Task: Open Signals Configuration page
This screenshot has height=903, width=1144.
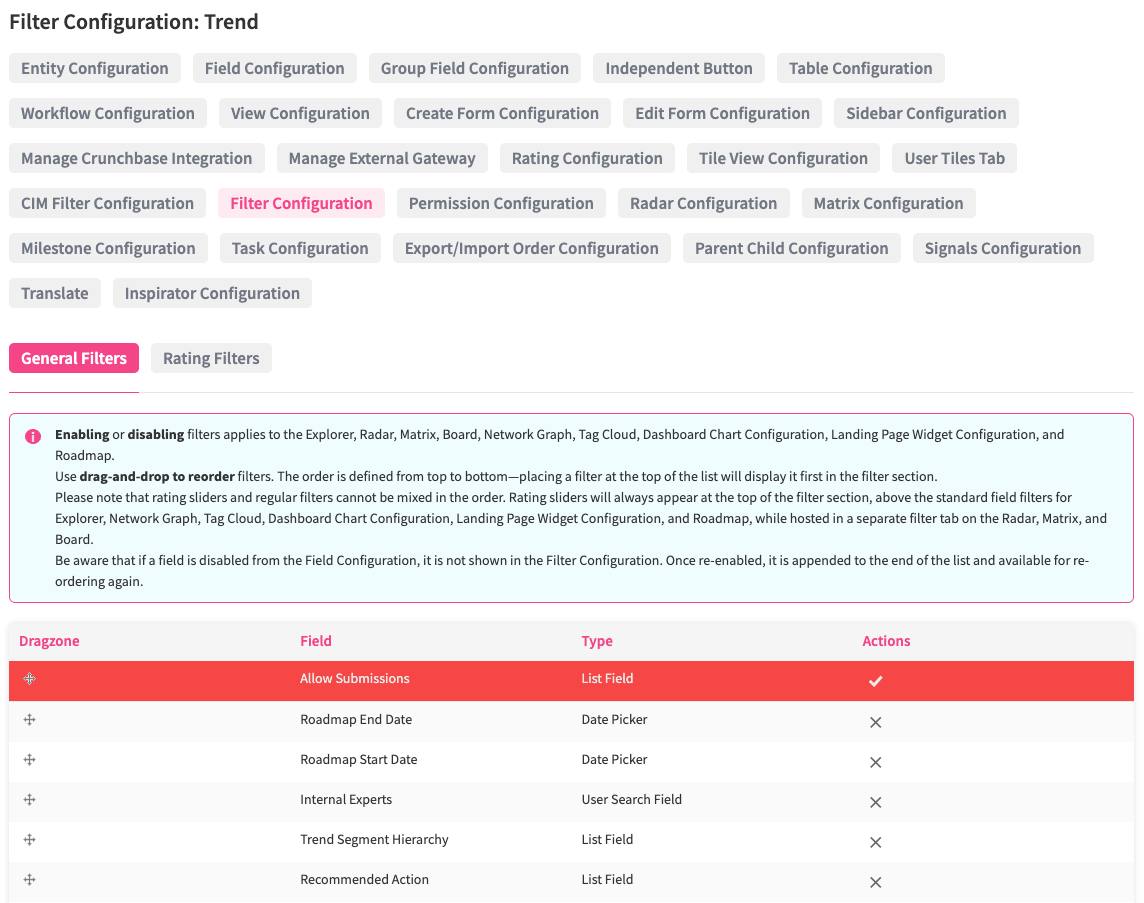Action: [x=1002, y=248]
